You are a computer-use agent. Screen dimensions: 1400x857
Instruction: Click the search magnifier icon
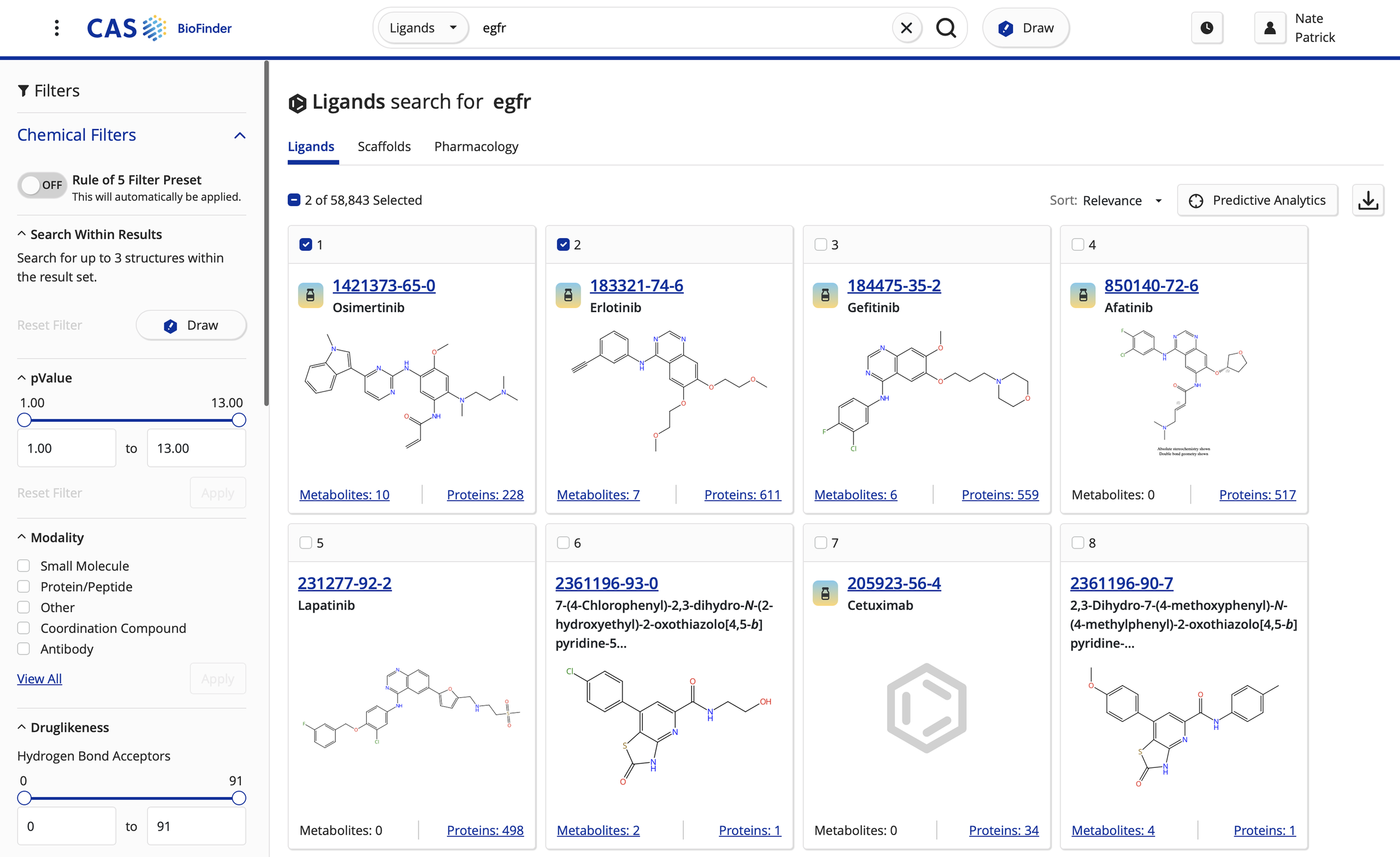pos(946,27)
